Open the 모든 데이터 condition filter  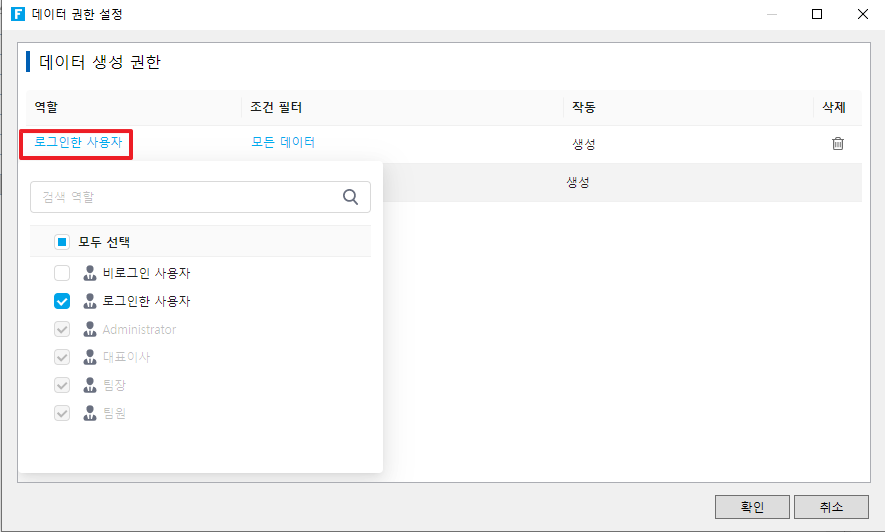[283, 142]
